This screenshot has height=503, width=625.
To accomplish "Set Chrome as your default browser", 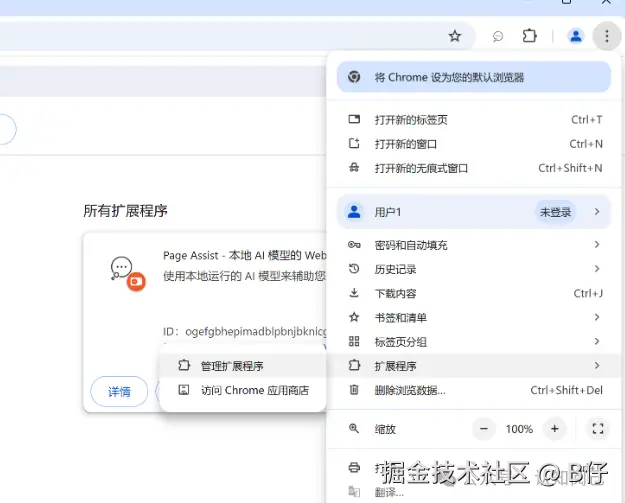I will 474,77.
